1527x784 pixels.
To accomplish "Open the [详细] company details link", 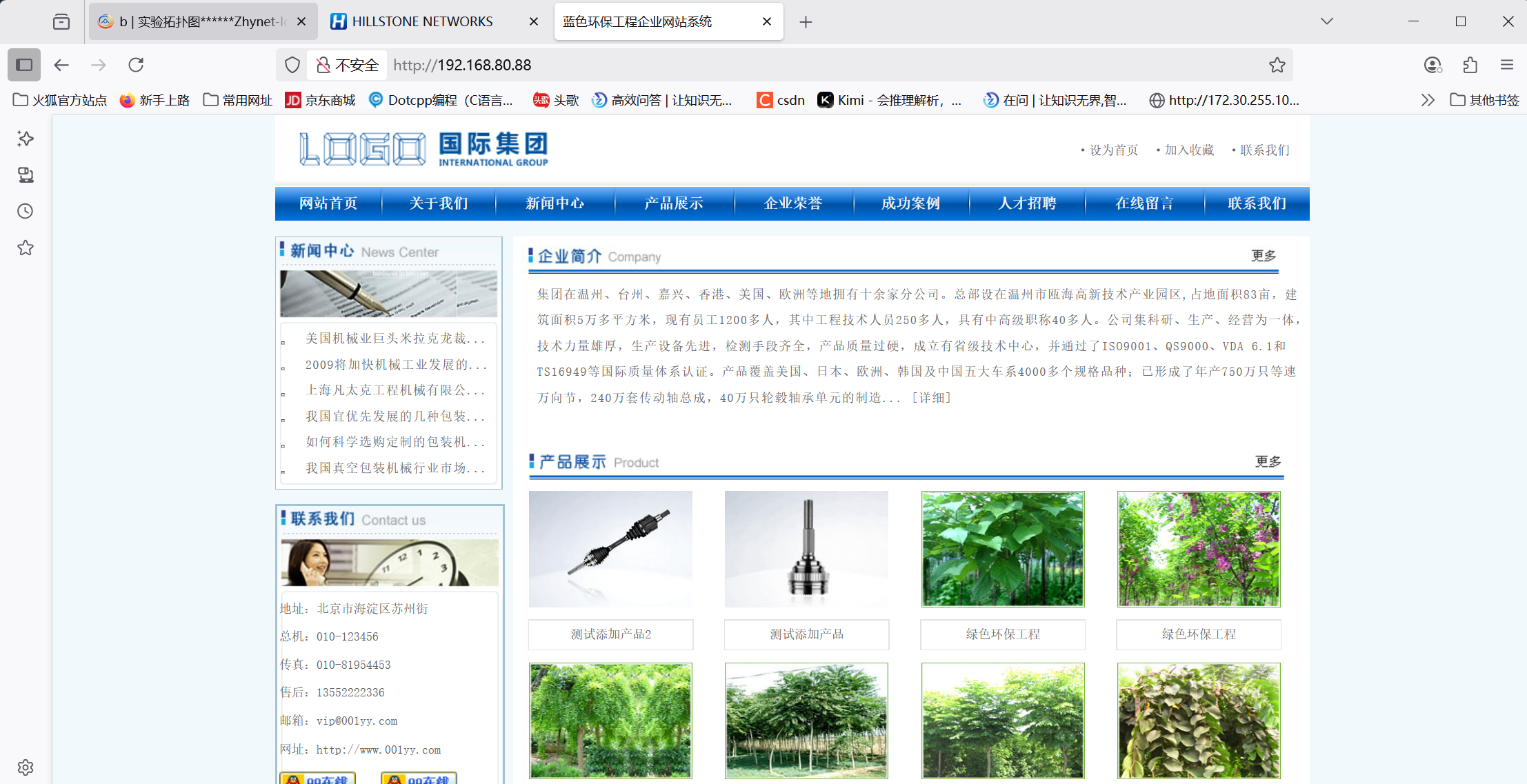I will pyautogui.click(x=931, y=398).
